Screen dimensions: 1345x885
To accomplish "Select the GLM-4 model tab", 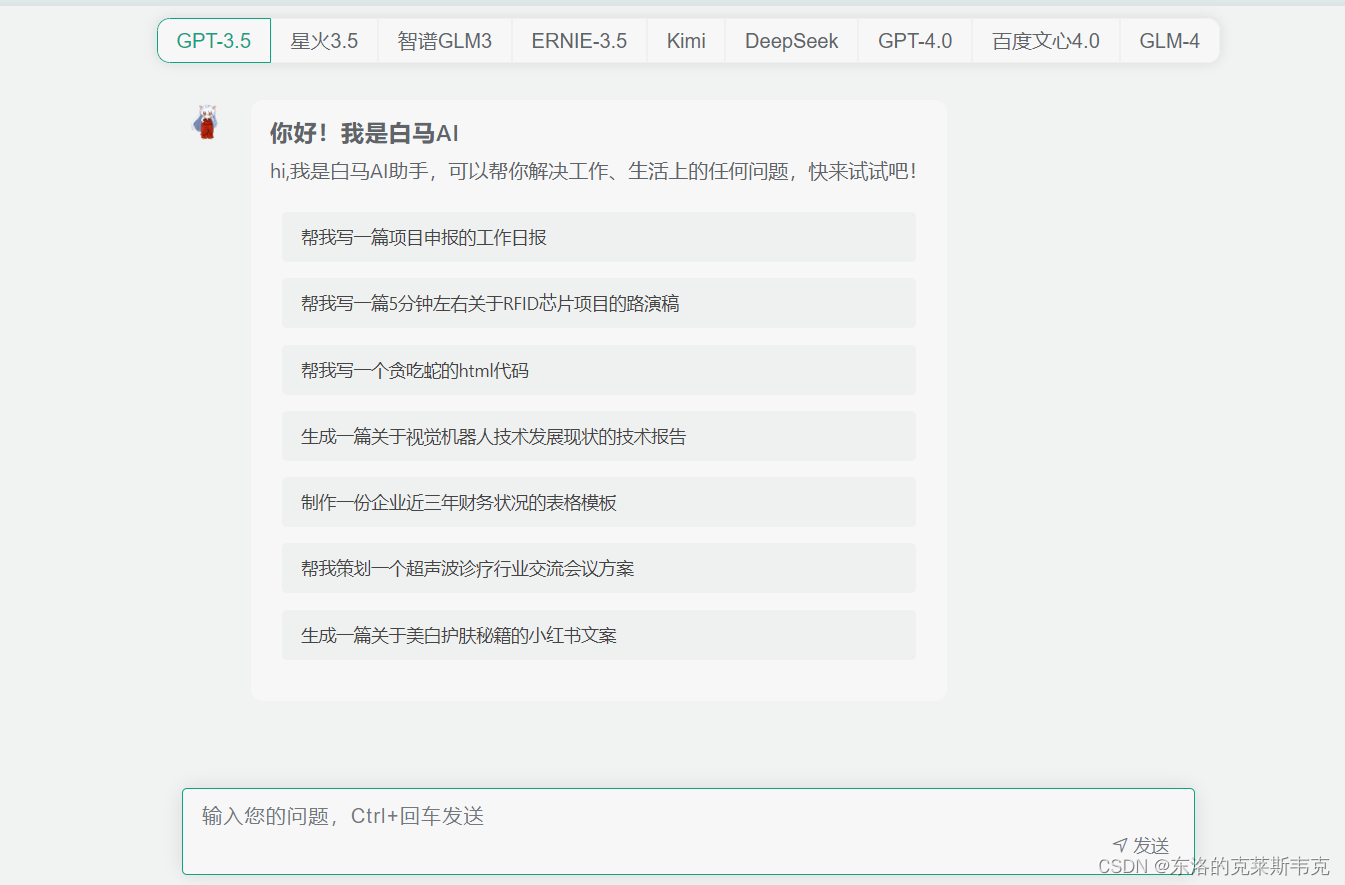I will tap(1169, 41).
